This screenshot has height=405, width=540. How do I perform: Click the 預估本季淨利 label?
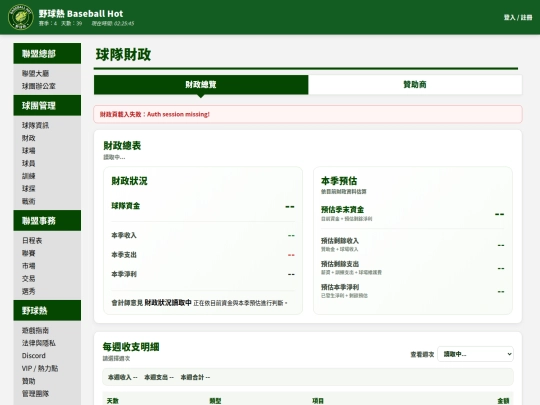tap(340, 287)
